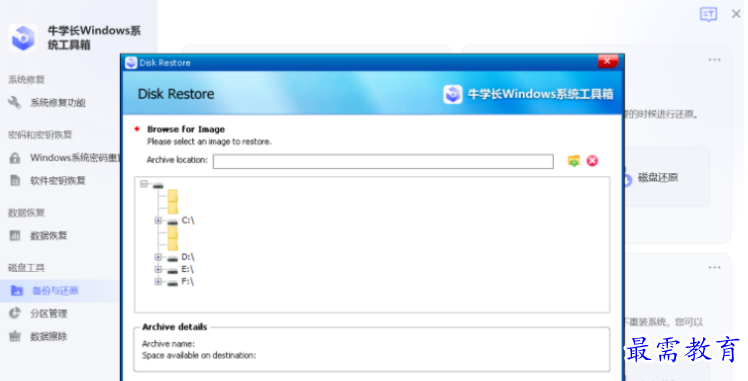Expand the E:\ drive node
The image size is (748, 381).
[158, 269]
